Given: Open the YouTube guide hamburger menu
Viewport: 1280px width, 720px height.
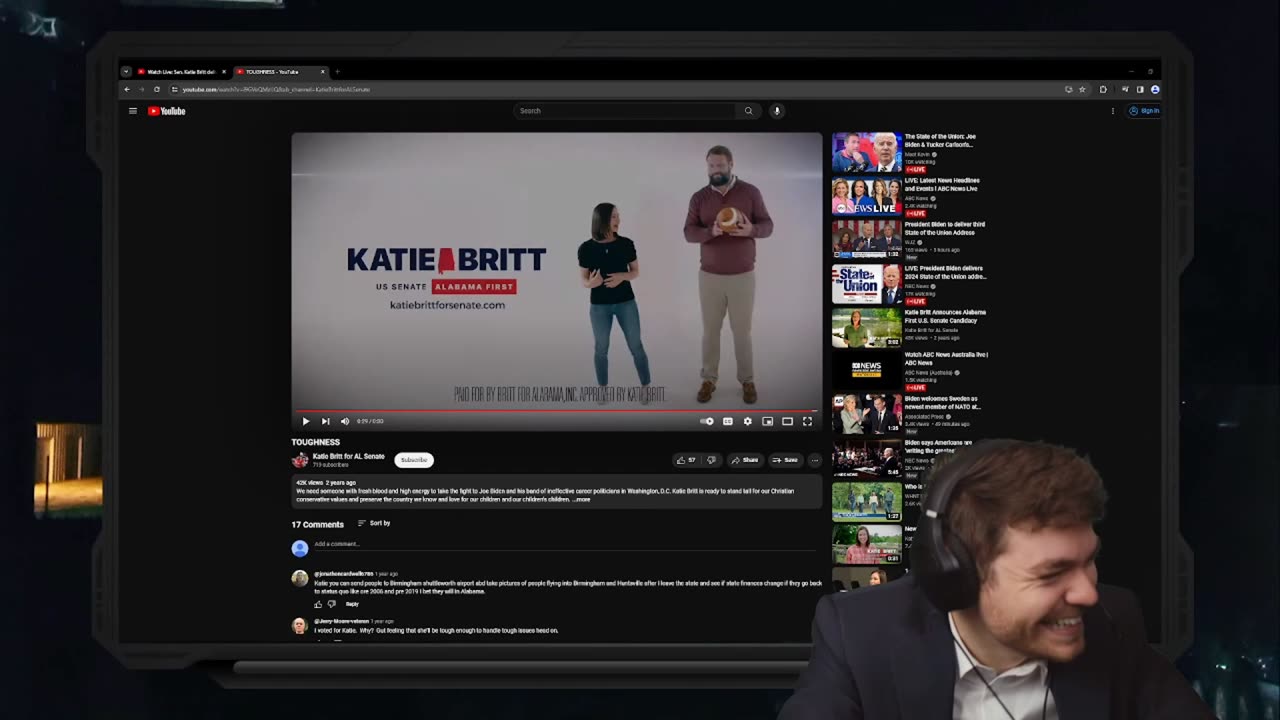Looking at the screenshot, I should pos(132,111).
